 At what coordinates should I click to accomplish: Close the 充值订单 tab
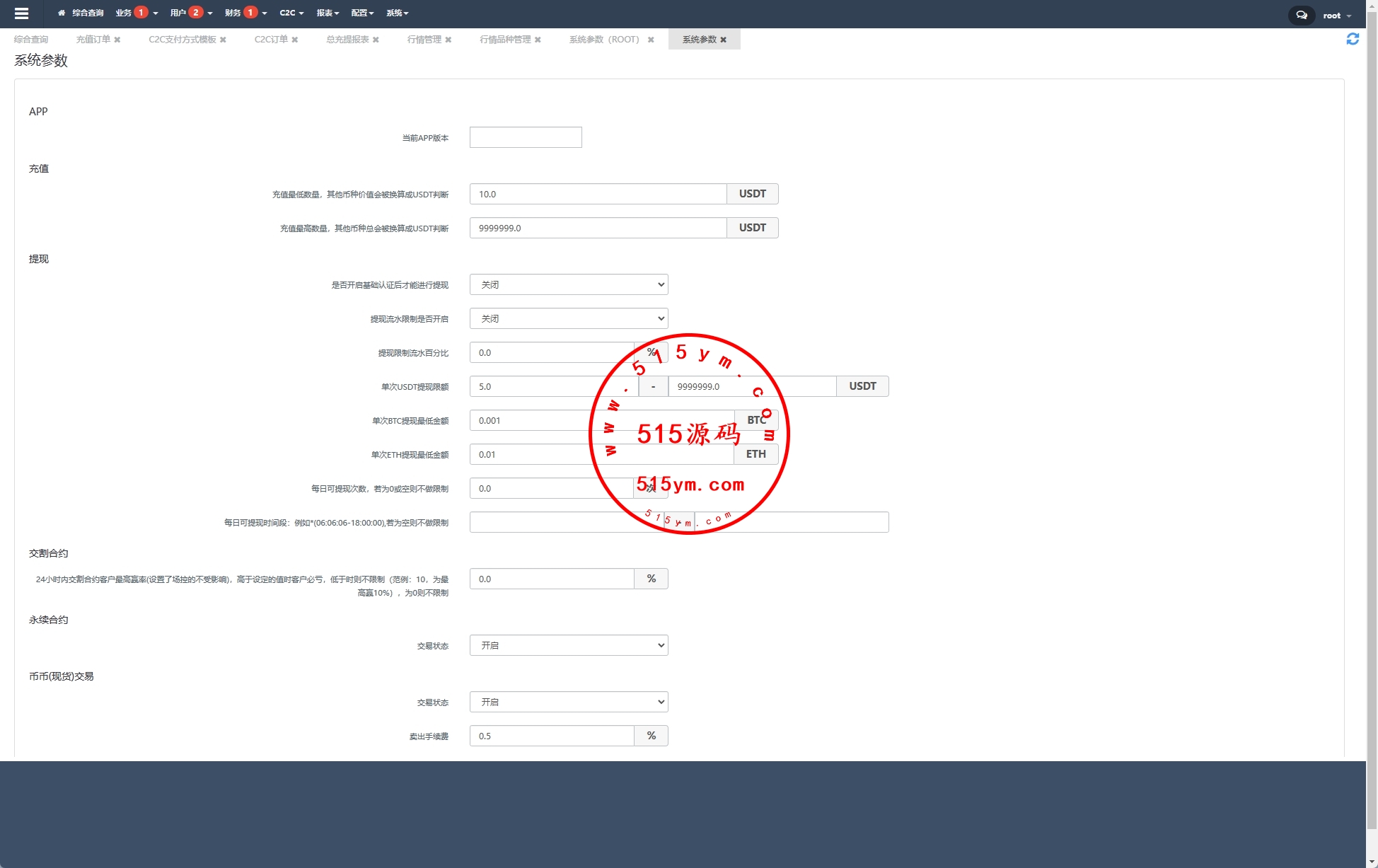click(x=117, y=40)
